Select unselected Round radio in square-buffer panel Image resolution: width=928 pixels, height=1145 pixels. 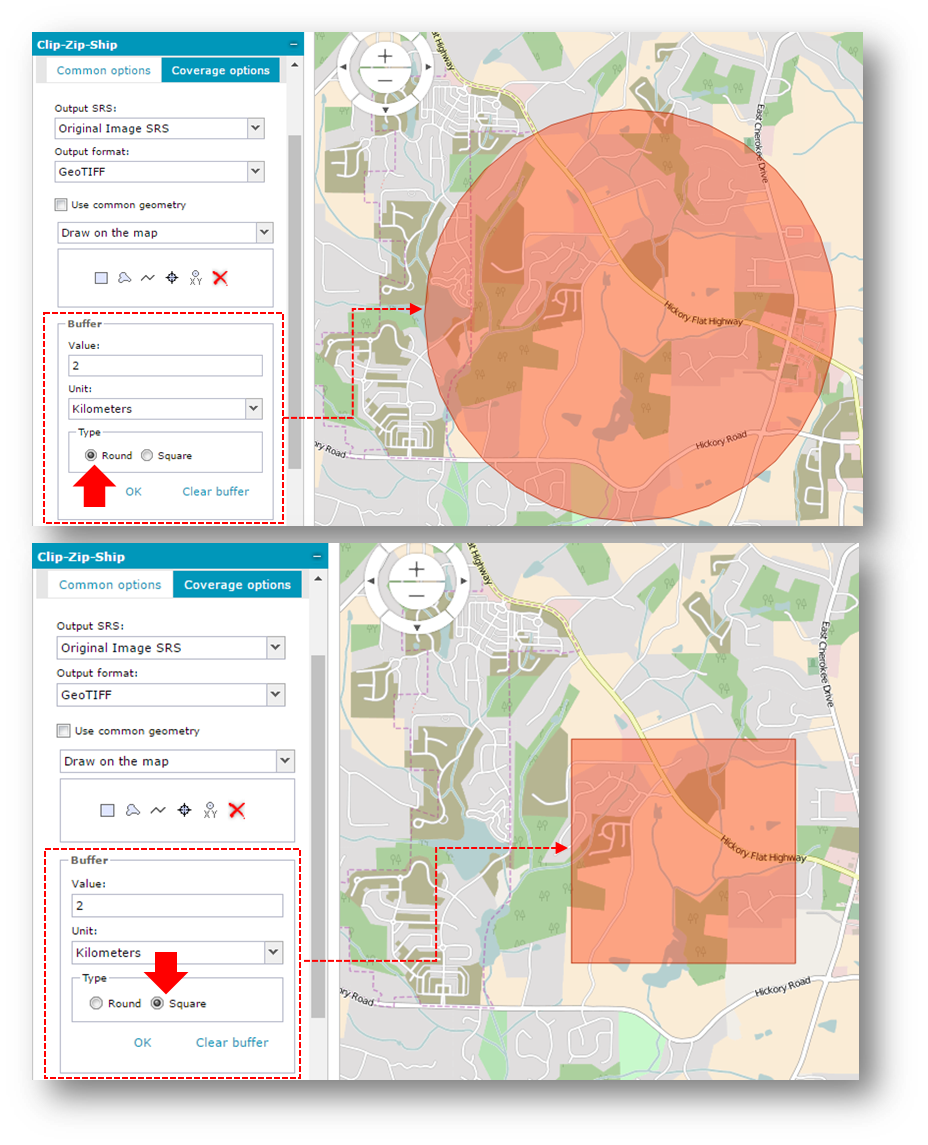click(96, 1003)
